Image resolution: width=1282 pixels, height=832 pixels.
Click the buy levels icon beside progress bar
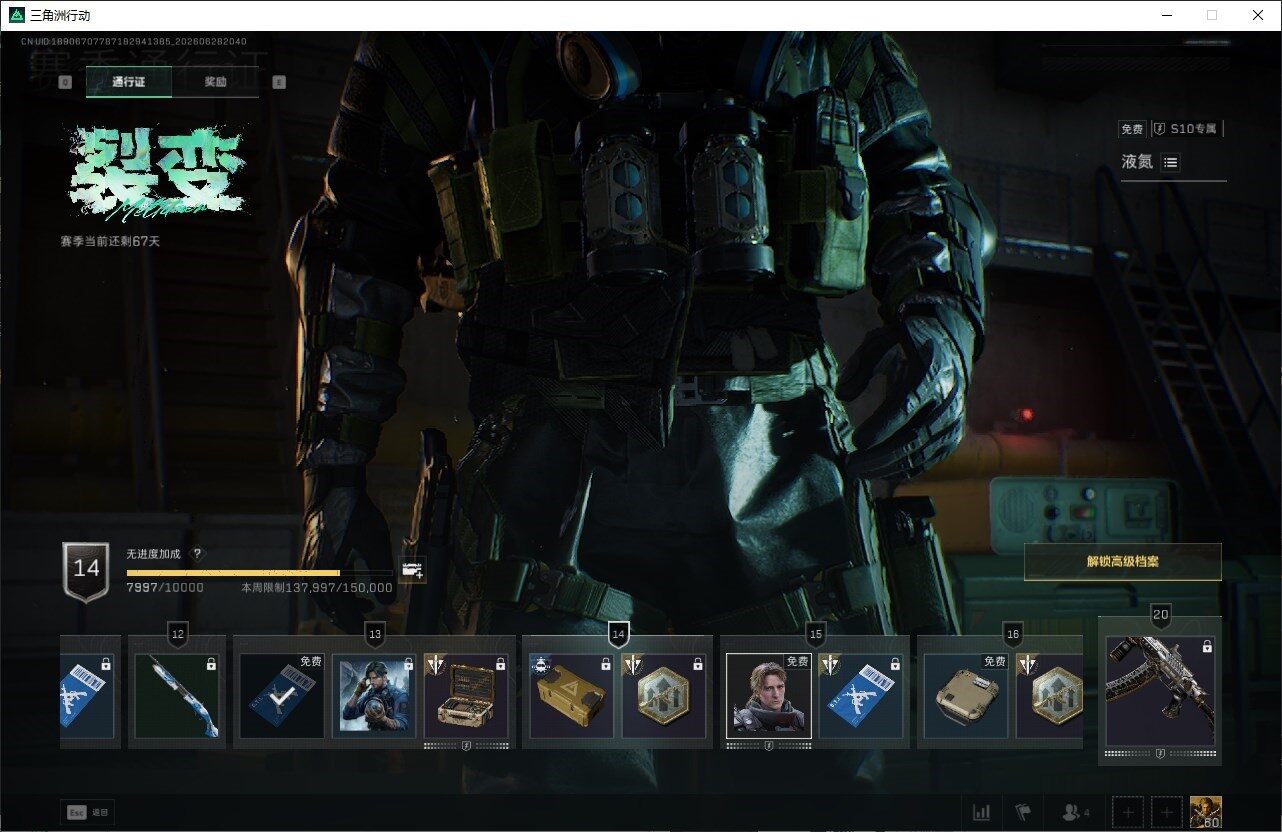(x=412, y=570)
